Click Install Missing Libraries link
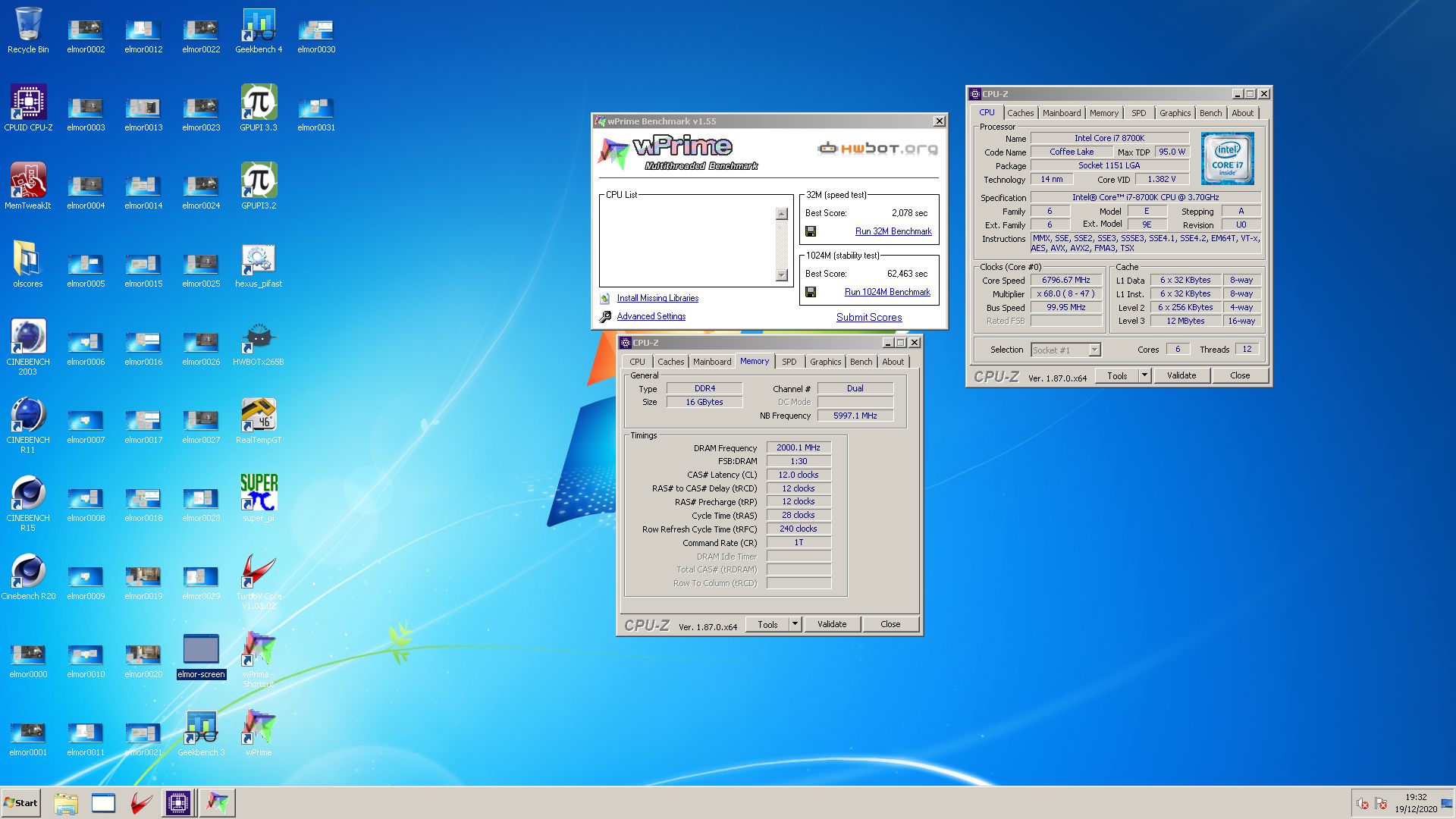Screen dimensions: 1456x819 [657, 298]
